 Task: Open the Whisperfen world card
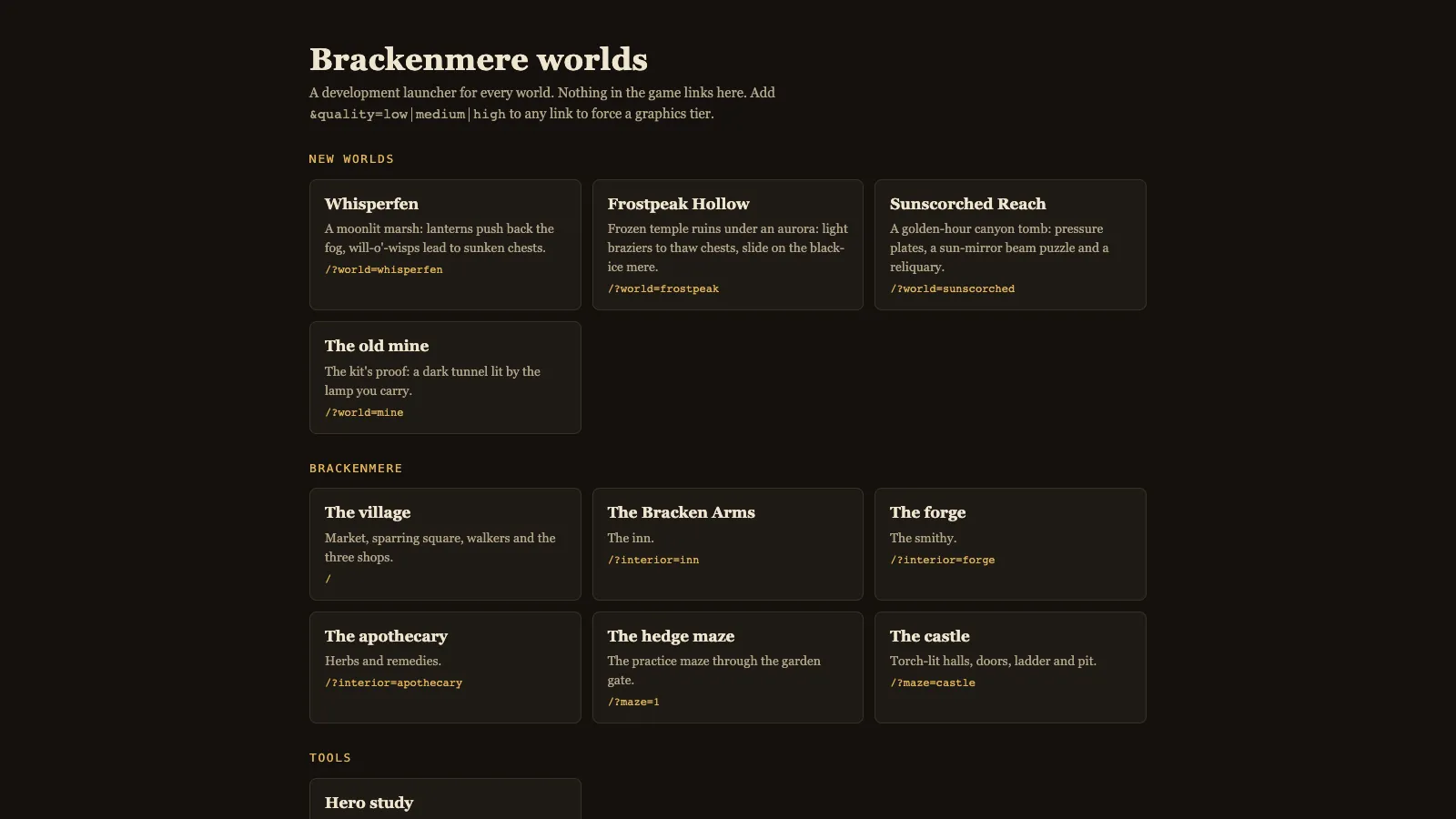tap(445, 245)
